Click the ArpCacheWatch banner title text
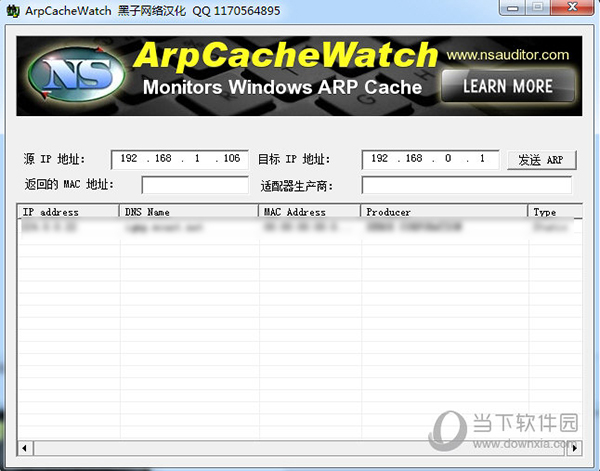The image size is (600, 471). [285, 55]
